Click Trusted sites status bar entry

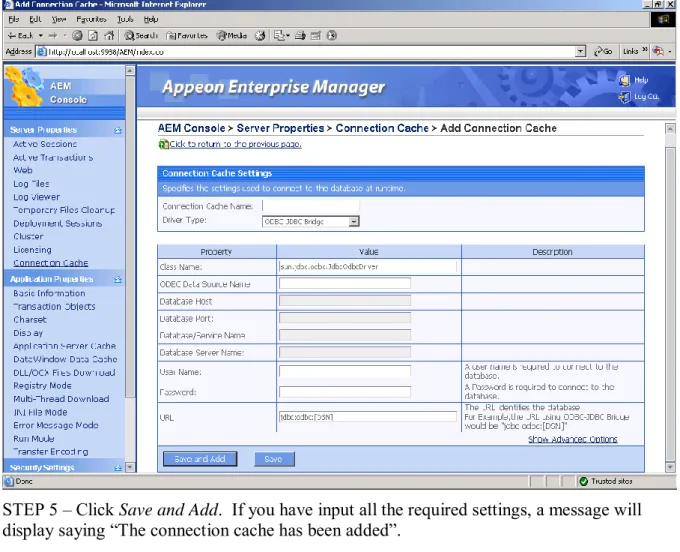(x=606, y=481)
